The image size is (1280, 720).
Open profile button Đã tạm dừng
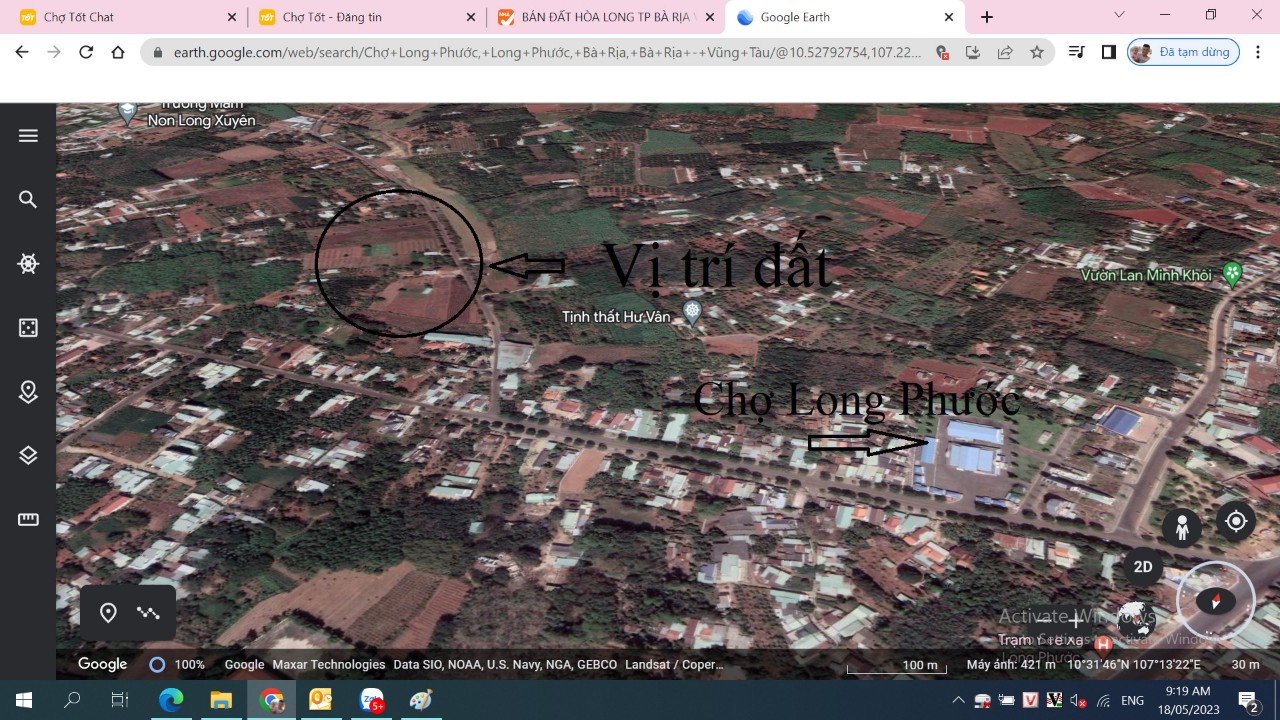1183,52
